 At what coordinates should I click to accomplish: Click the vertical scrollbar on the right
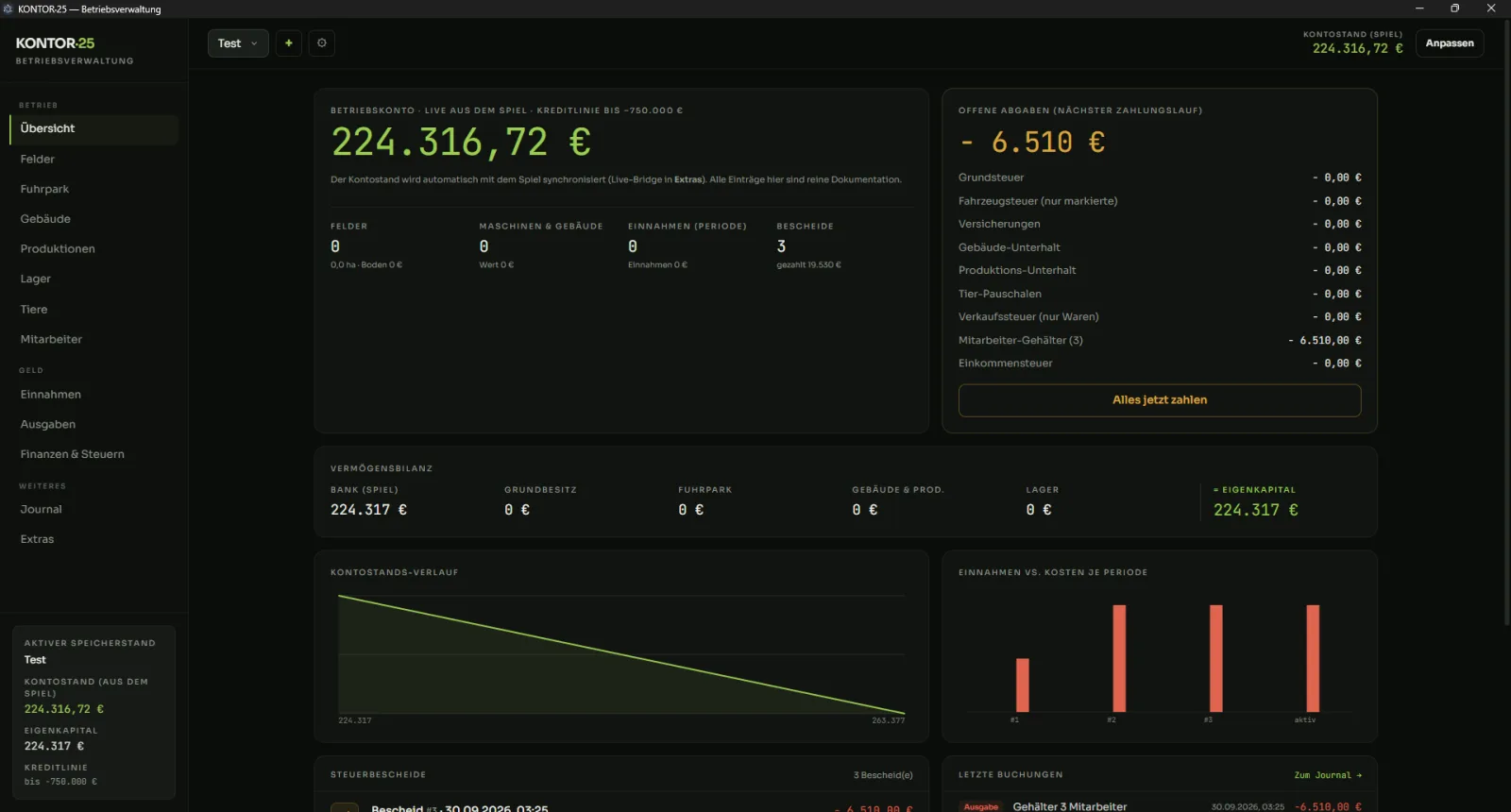pos(1506,321)
